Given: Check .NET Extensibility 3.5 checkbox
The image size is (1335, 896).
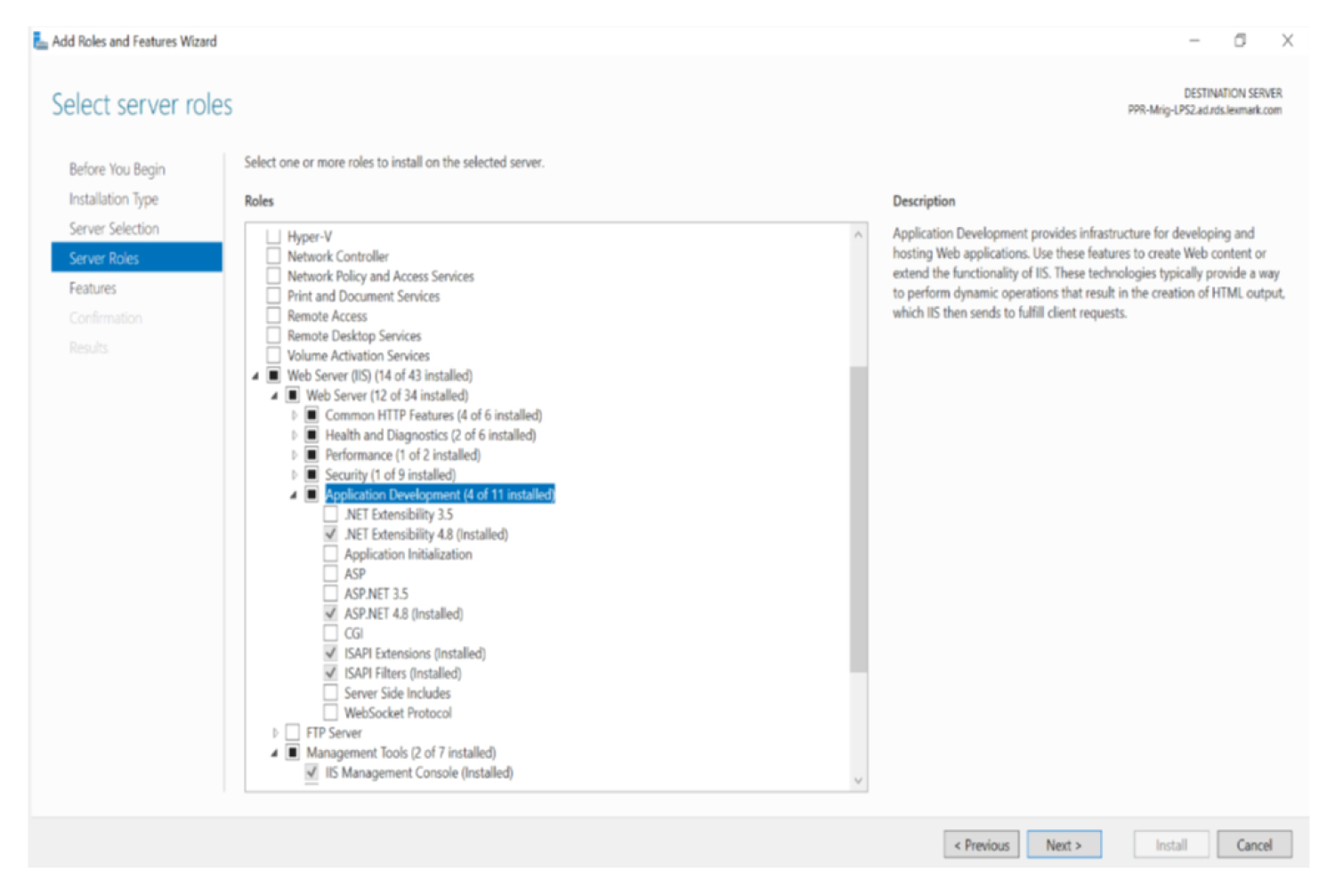Looking at the screenshot, I should (331, 514).
